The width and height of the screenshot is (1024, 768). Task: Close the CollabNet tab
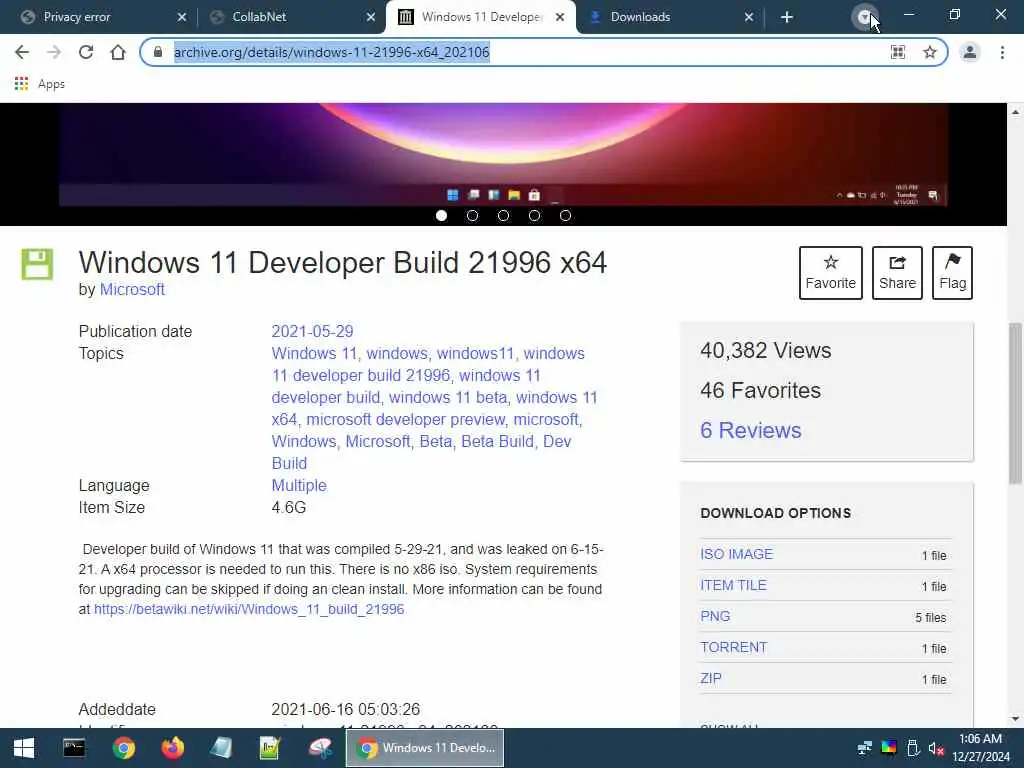pyautogui.click(x=371, y=17)
